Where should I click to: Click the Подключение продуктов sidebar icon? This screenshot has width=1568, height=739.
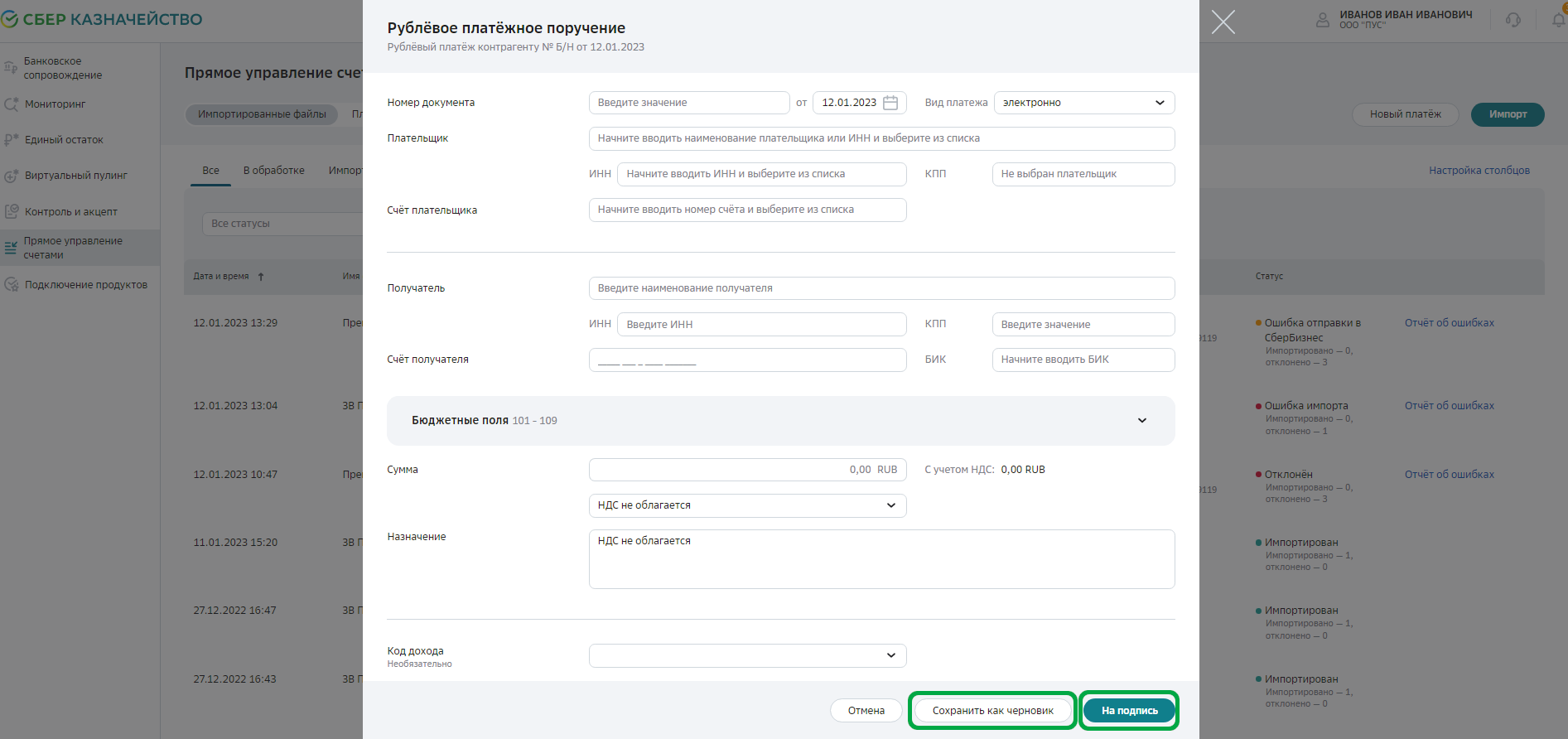click(x=11, y=284)
